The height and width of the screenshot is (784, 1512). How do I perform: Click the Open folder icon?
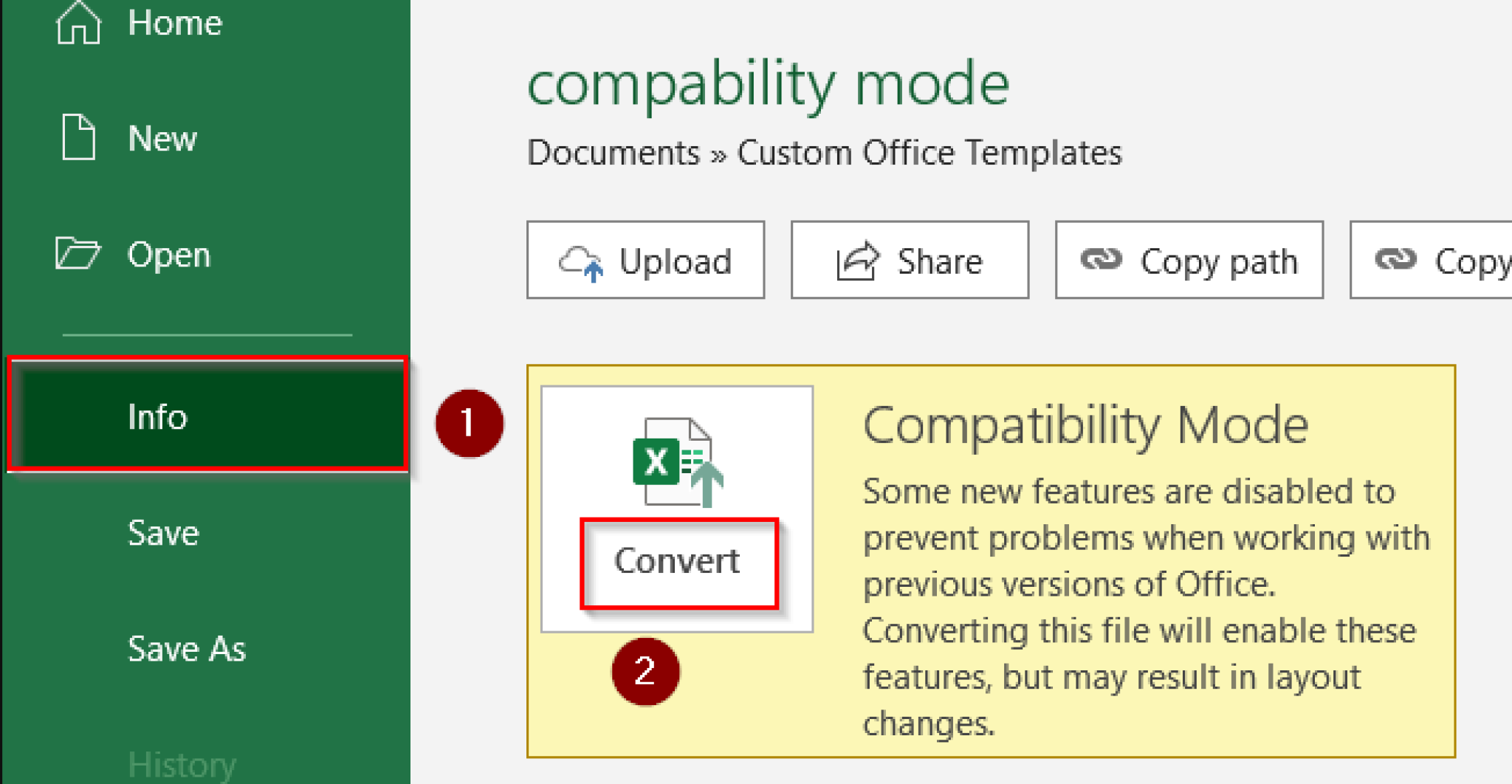point(78,253)
